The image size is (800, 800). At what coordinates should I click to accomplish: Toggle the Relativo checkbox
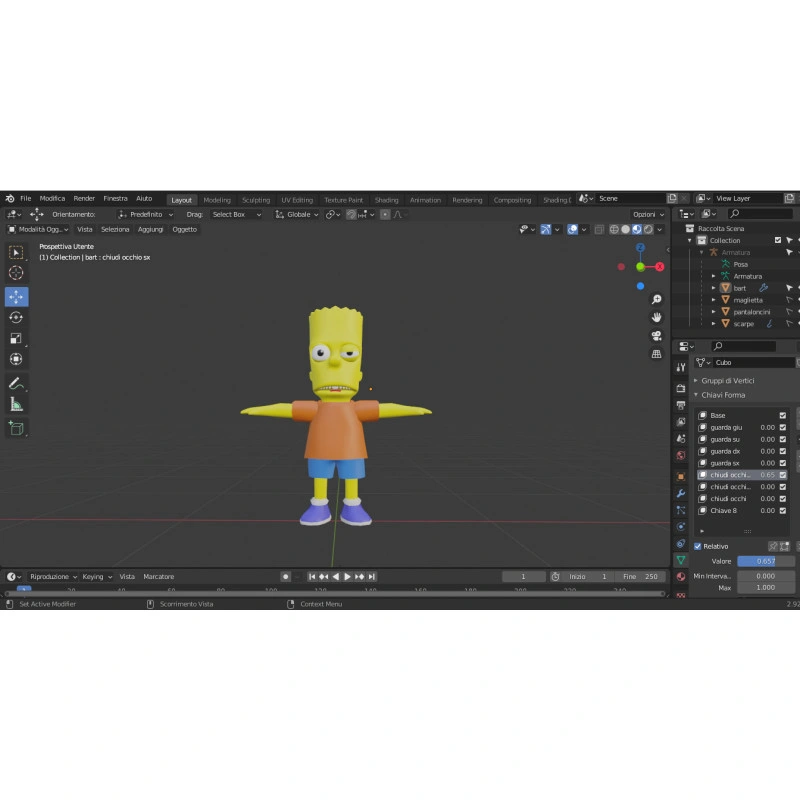coord(697,546)
